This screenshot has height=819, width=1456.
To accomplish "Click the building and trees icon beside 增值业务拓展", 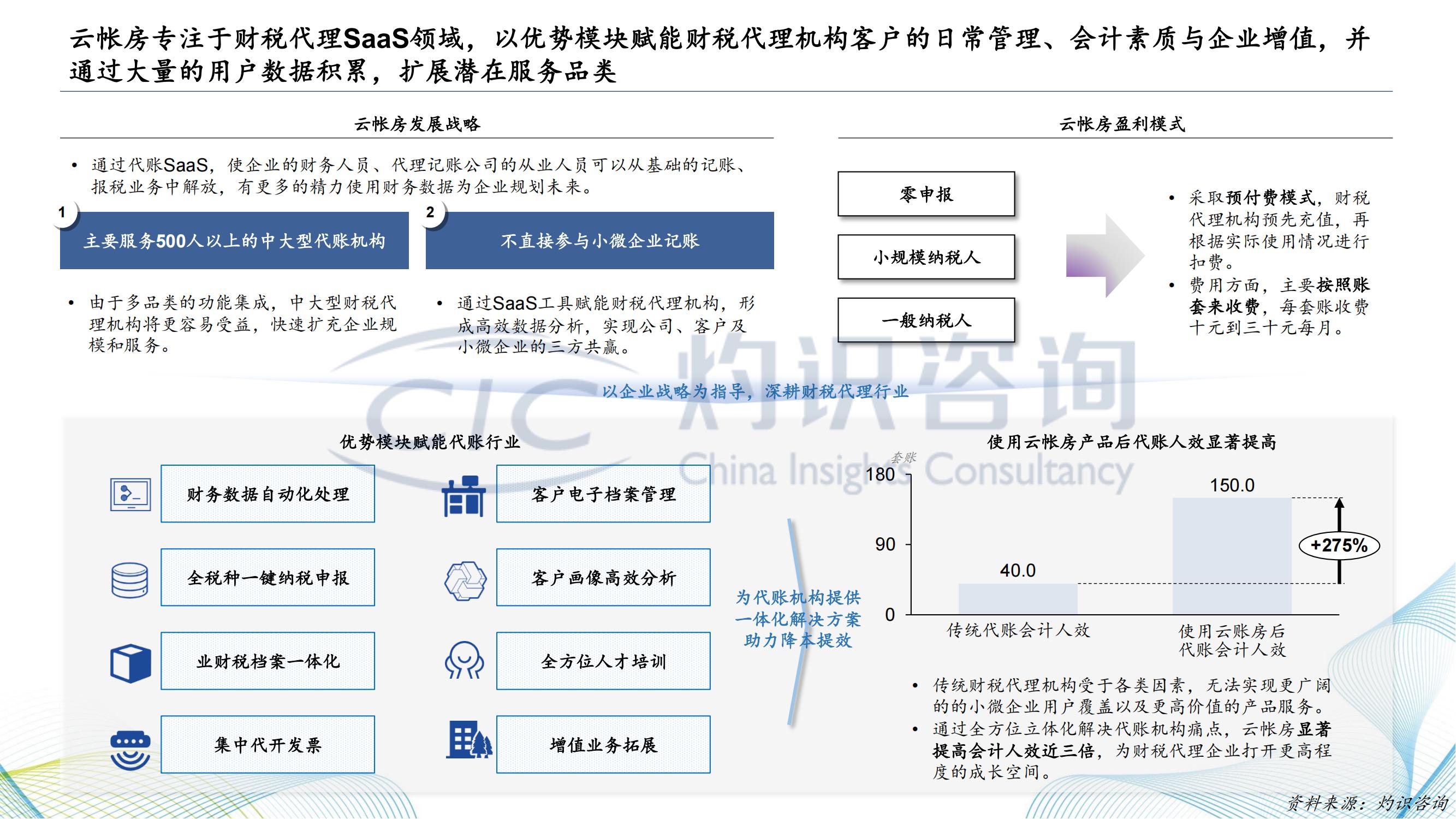I will [469, 740].
